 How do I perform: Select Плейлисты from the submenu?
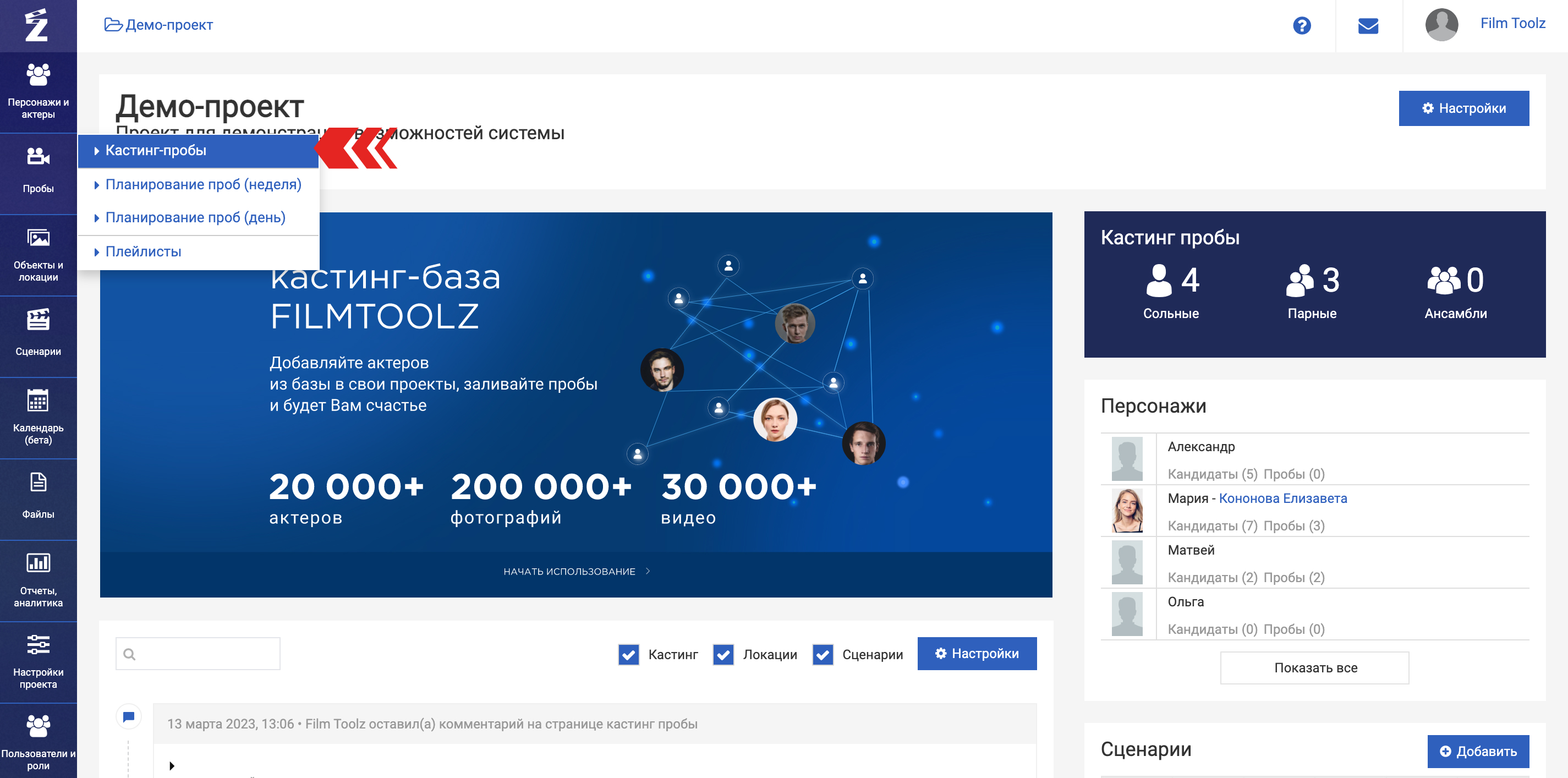pos(199,251)
